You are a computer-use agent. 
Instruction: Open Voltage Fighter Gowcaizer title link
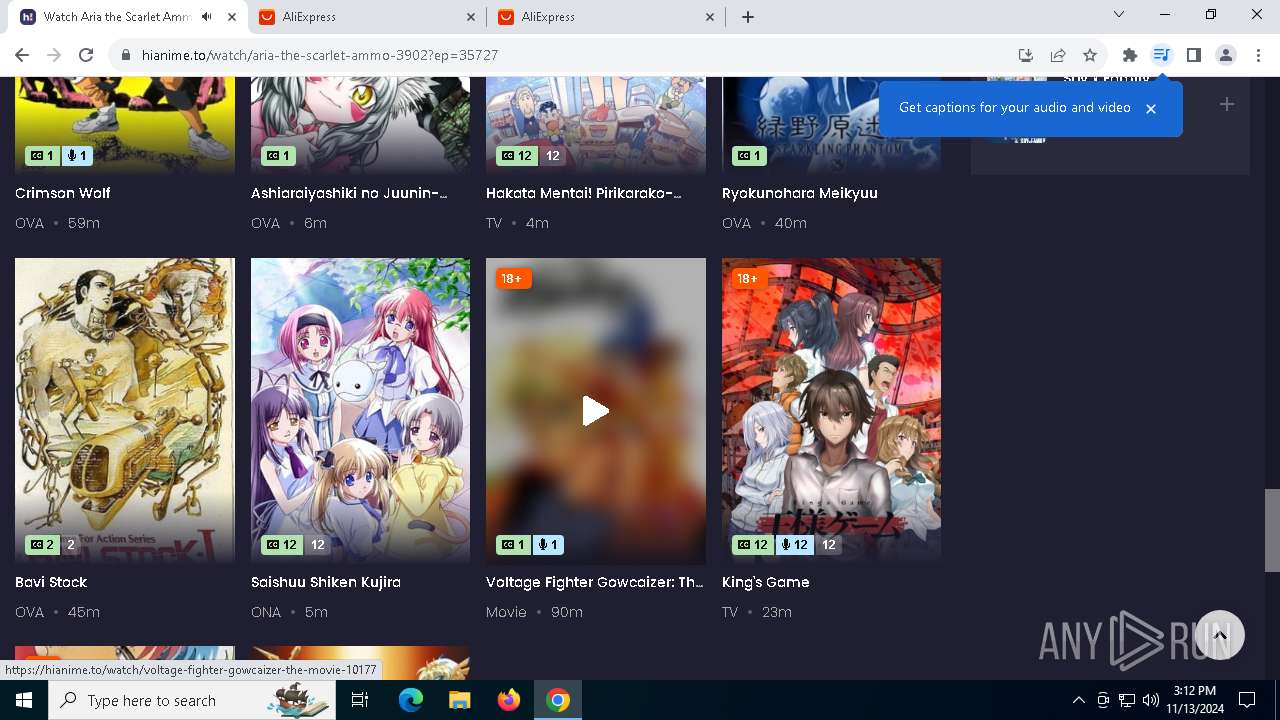pos(595,582)
